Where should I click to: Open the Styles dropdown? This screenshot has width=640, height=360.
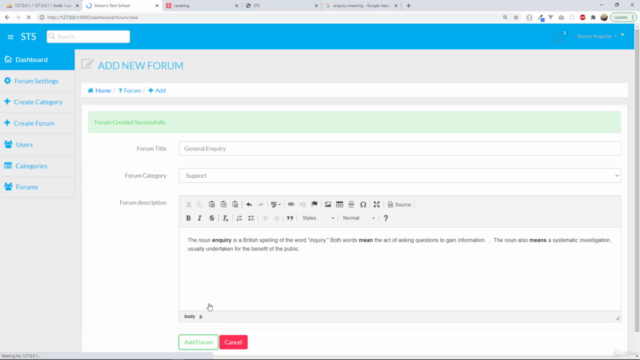pos(318,218)
